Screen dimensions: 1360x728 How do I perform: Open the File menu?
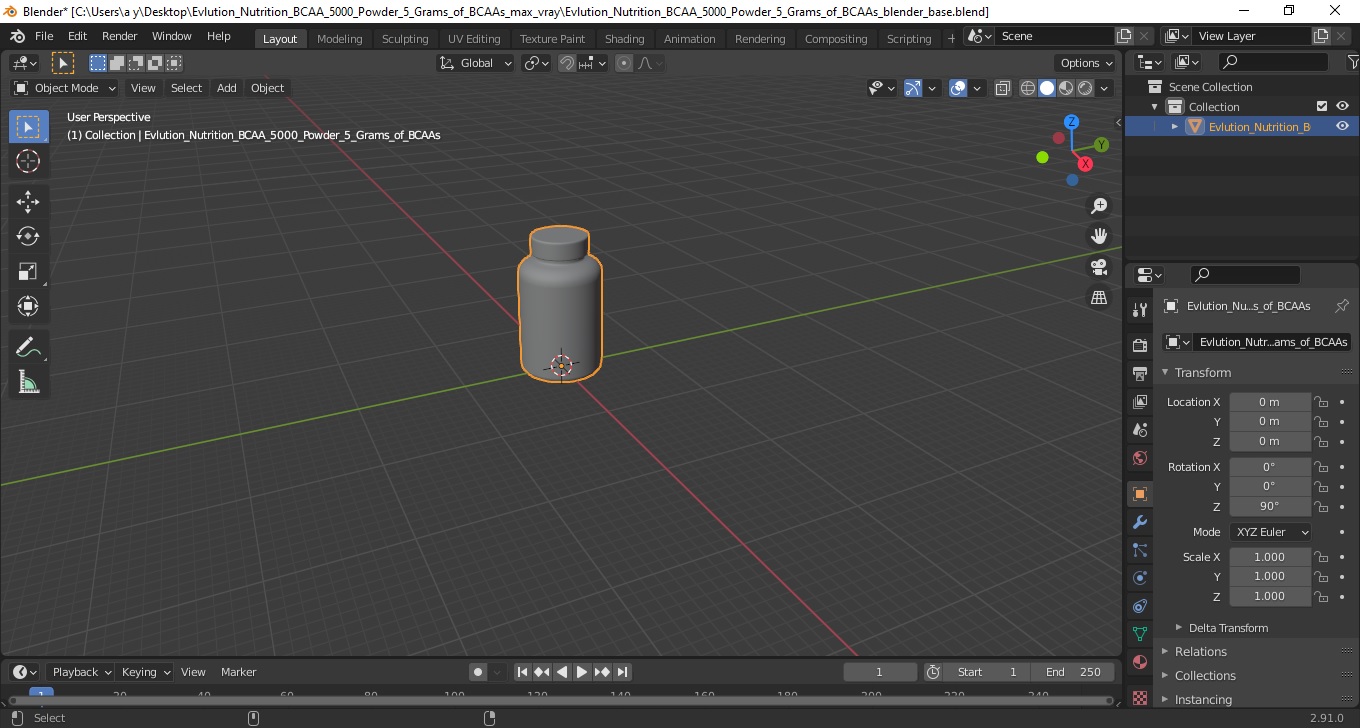click(44, 36)
